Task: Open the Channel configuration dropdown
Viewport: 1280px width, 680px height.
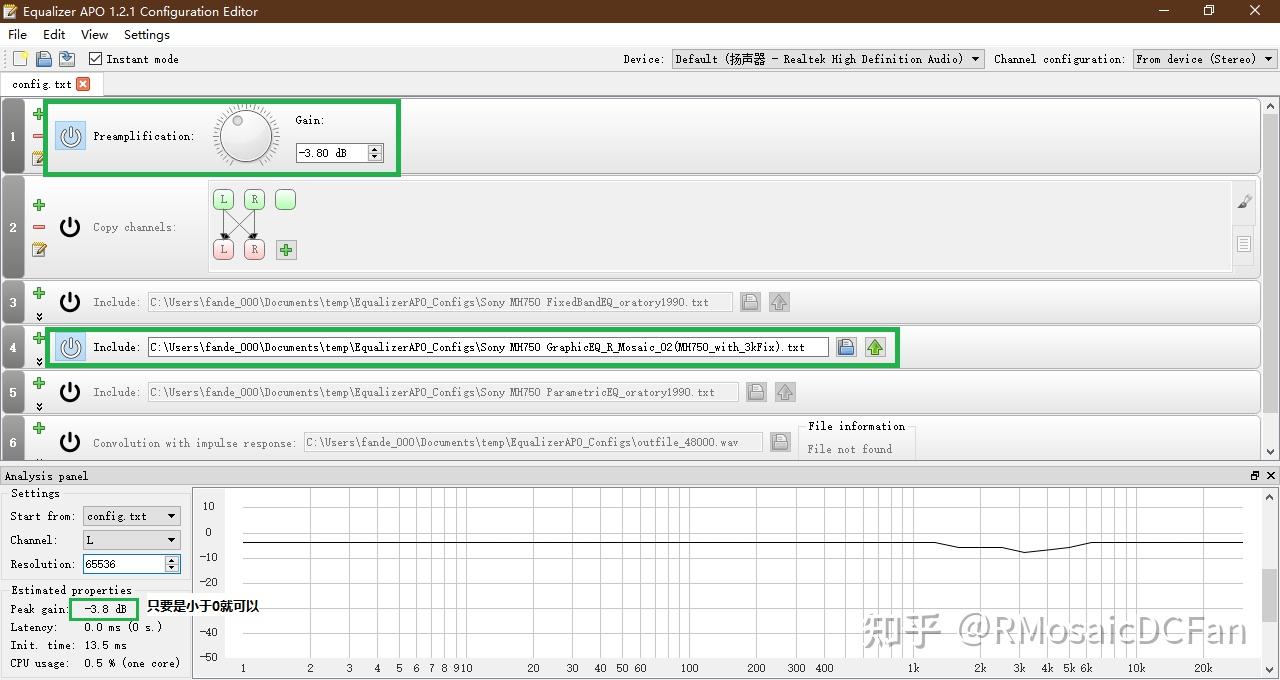Action: click(x=1268, y=58)
